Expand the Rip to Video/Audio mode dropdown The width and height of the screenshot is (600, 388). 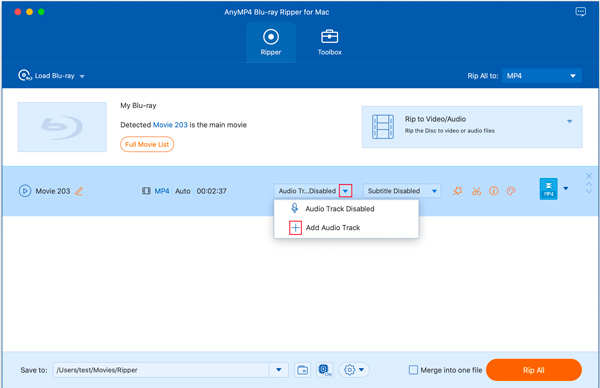pos(569,121)
